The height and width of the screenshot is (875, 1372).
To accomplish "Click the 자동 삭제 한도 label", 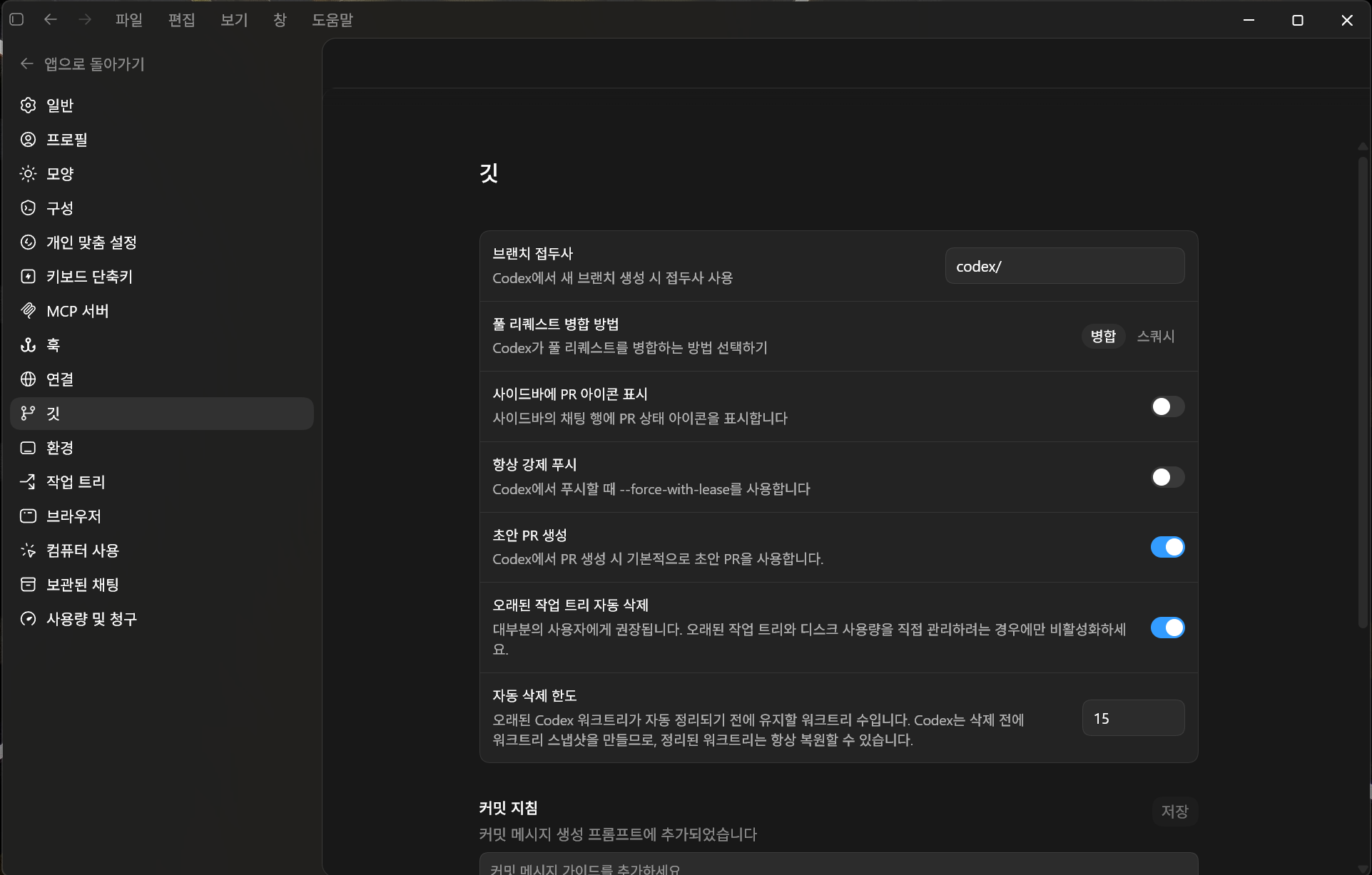I will pyautogui.click(x=534, y=696).
